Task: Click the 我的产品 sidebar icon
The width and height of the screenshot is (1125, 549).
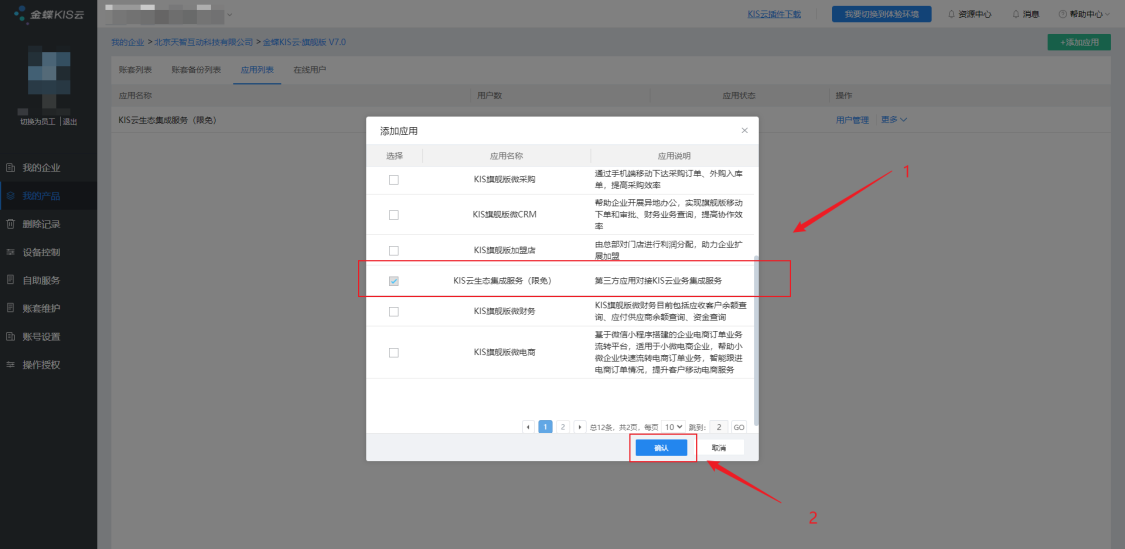Action: (10, 196)
